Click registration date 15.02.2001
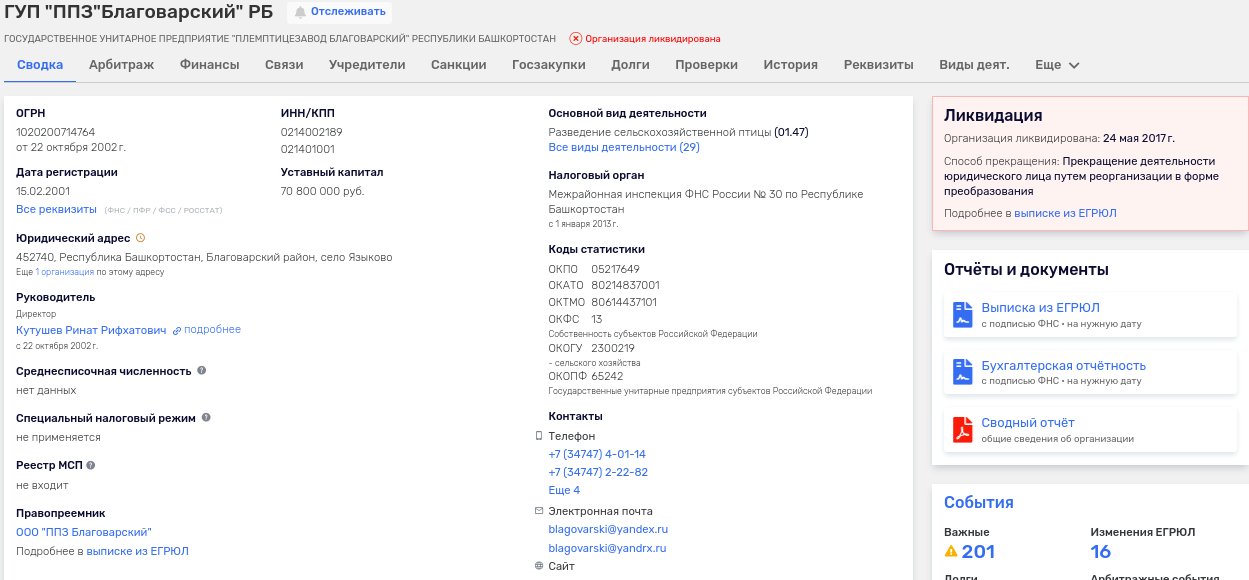Viewport: 1249px width, 580px height. (43, 190)
